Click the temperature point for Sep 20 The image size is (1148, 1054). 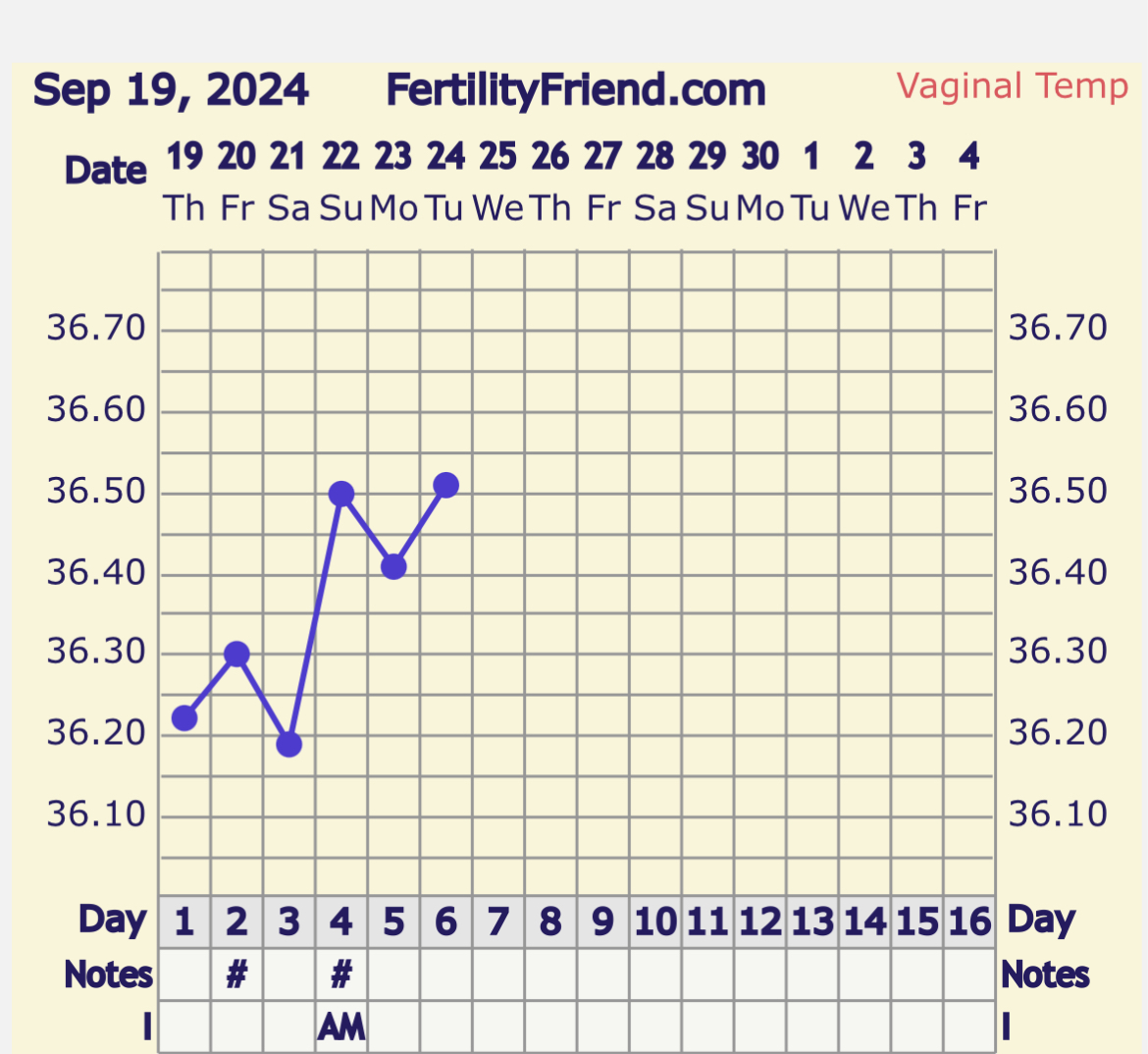236,654
